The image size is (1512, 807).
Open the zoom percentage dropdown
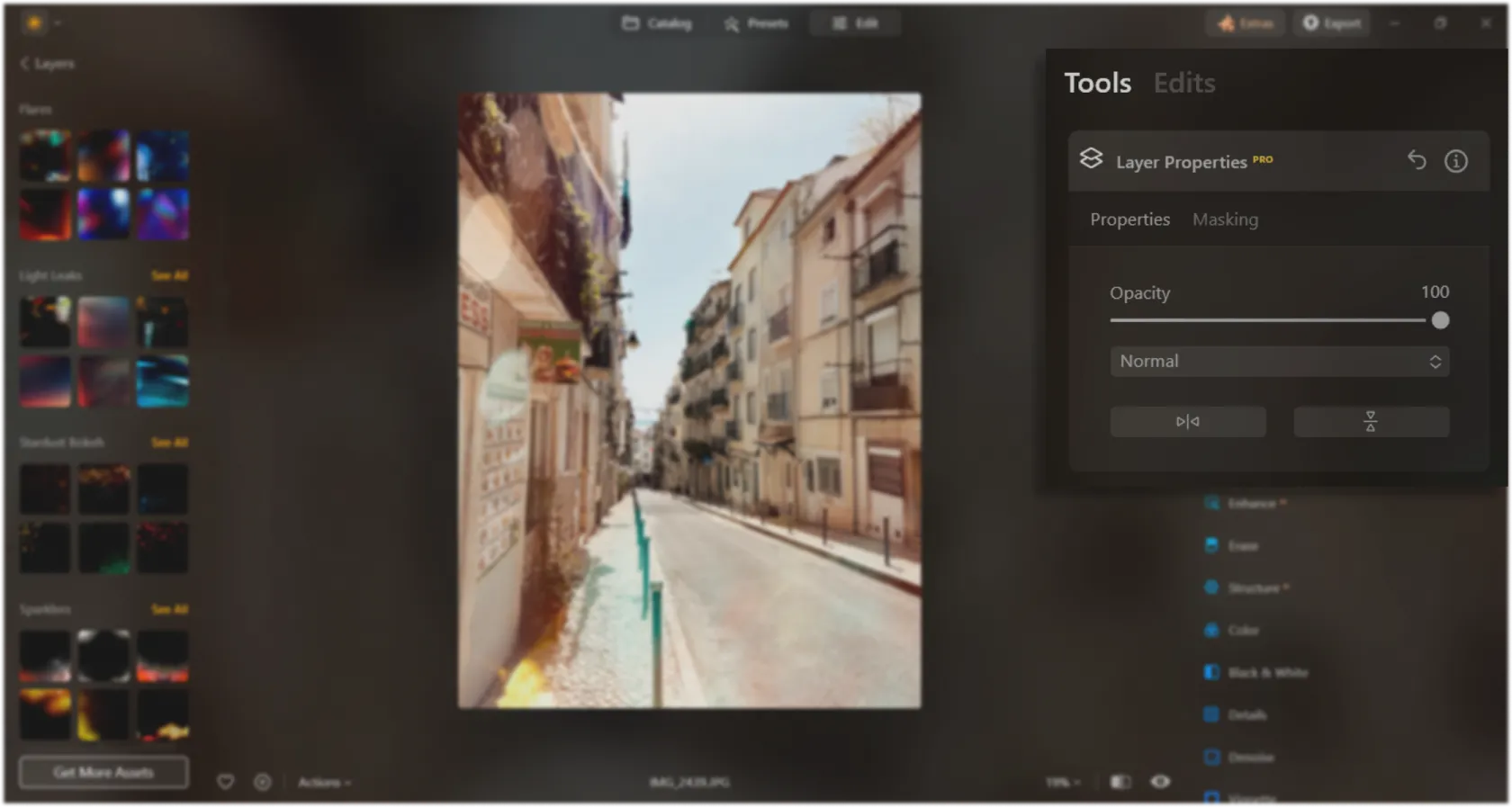(x=1063, y=783)
